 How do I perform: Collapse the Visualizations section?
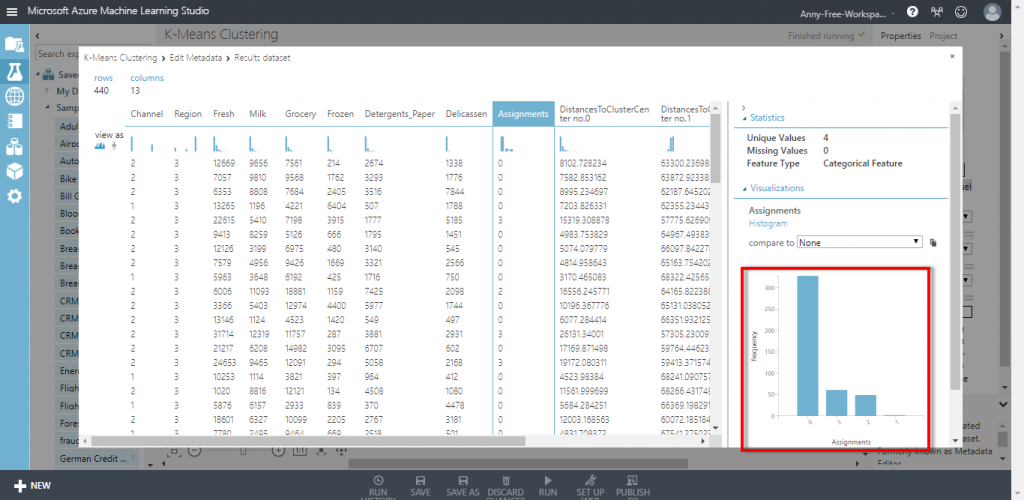pyautogui.click(x=744, y=188)
